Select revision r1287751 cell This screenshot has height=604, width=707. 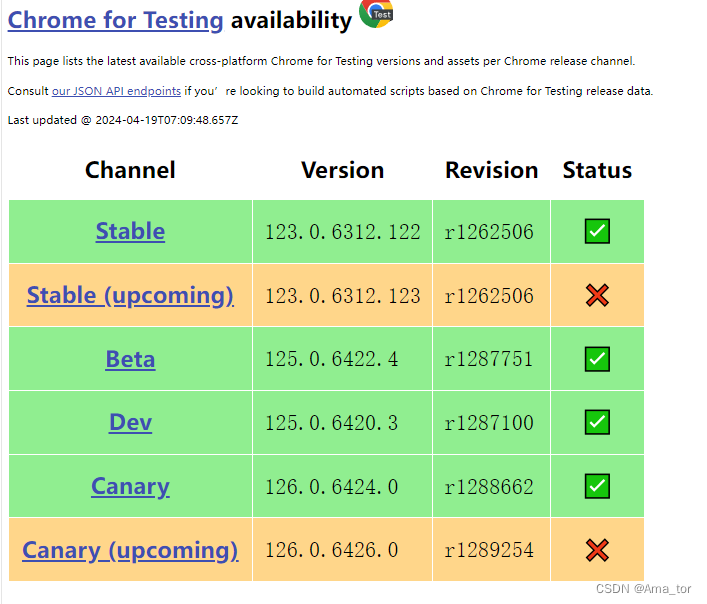coord(491,359)
